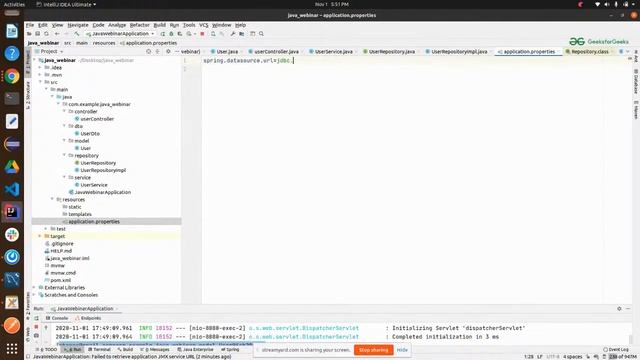Toggle the Event Log tool window button
This screenshot has width=640, height=360.
pos(616,350)
